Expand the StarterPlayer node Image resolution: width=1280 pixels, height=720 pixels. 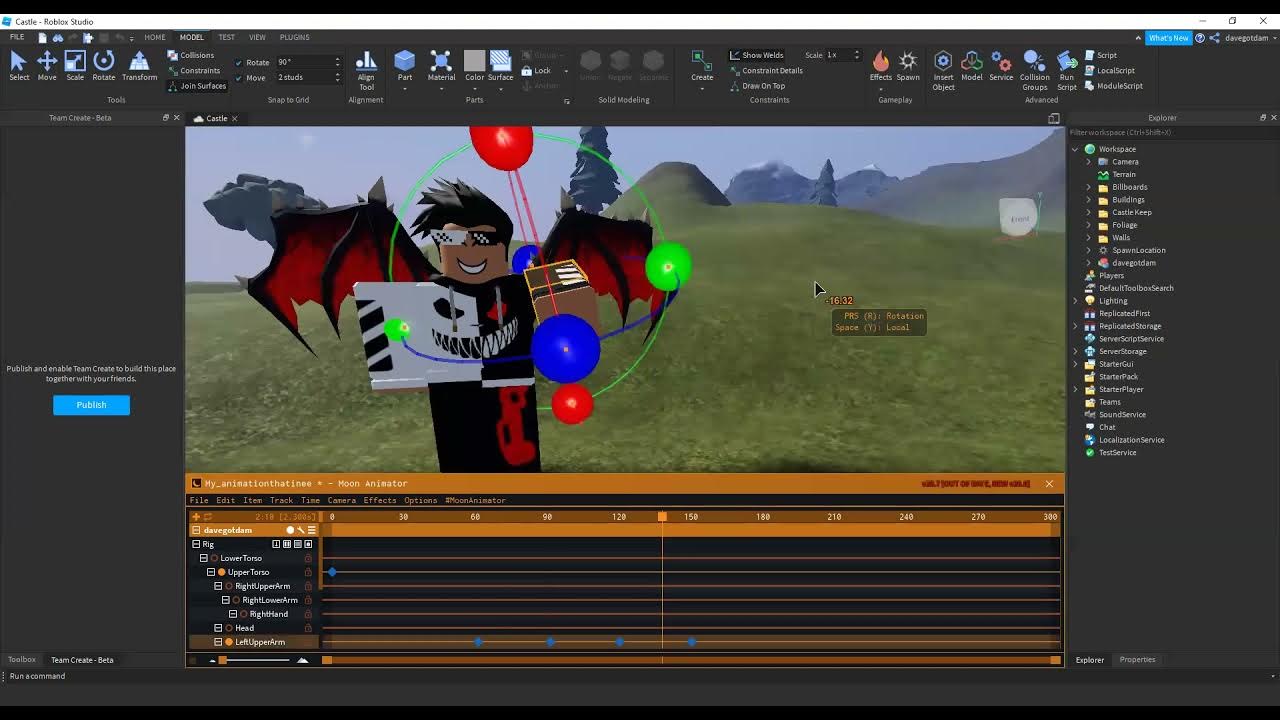1076,389
